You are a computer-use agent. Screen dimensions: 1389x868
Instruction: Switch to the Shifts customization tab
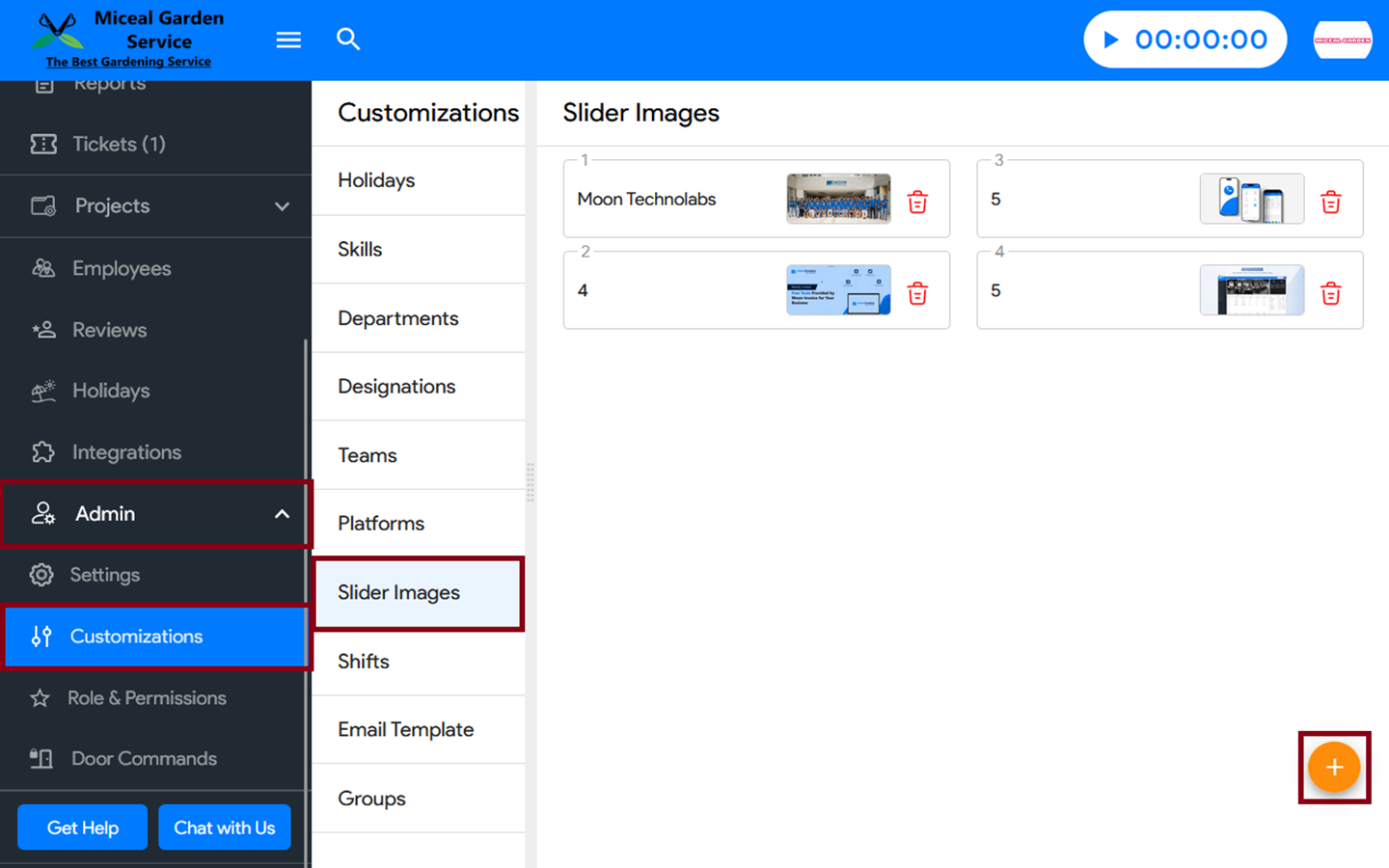coord(364,662)
